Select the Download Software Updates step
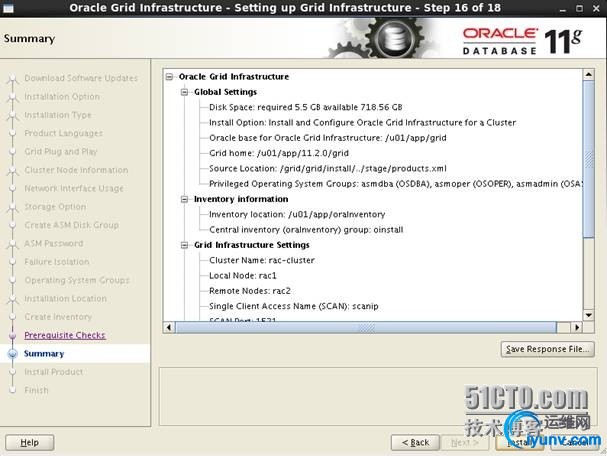Screen dimensions: 607x456 (x=81, y=78)
